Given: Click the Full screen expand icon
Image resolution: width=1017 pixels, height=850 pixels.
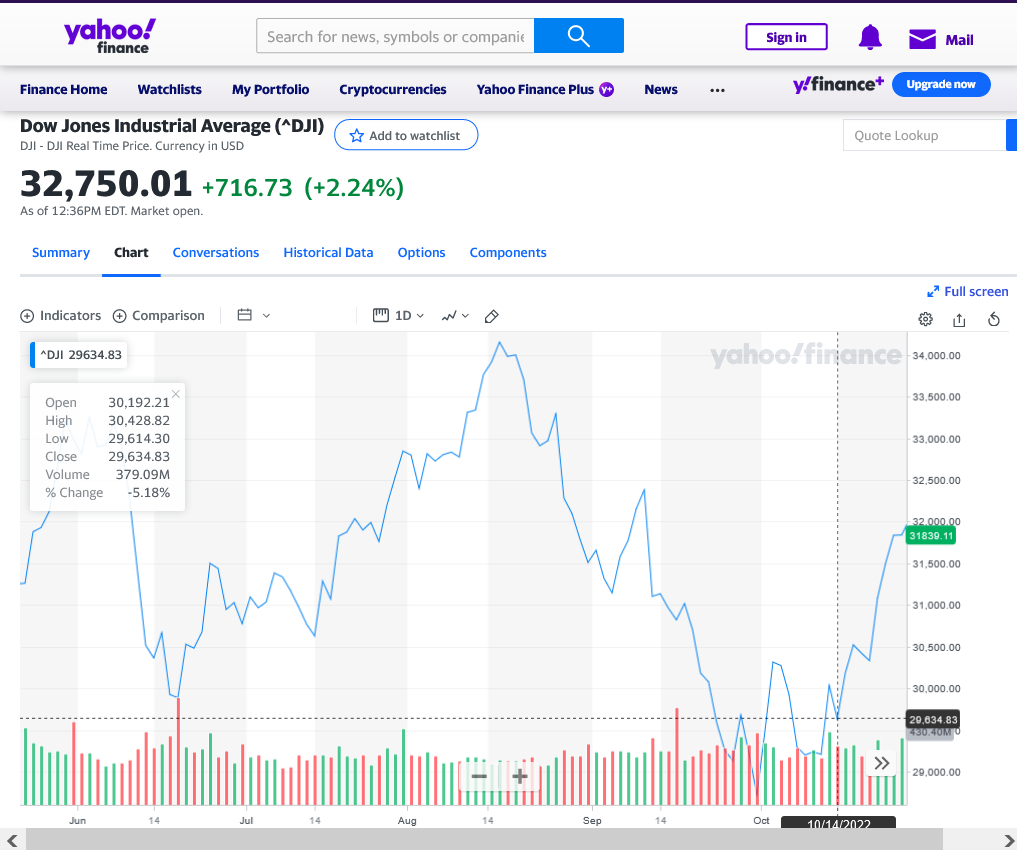Looking at the screenshot, I should pos(933,292).
